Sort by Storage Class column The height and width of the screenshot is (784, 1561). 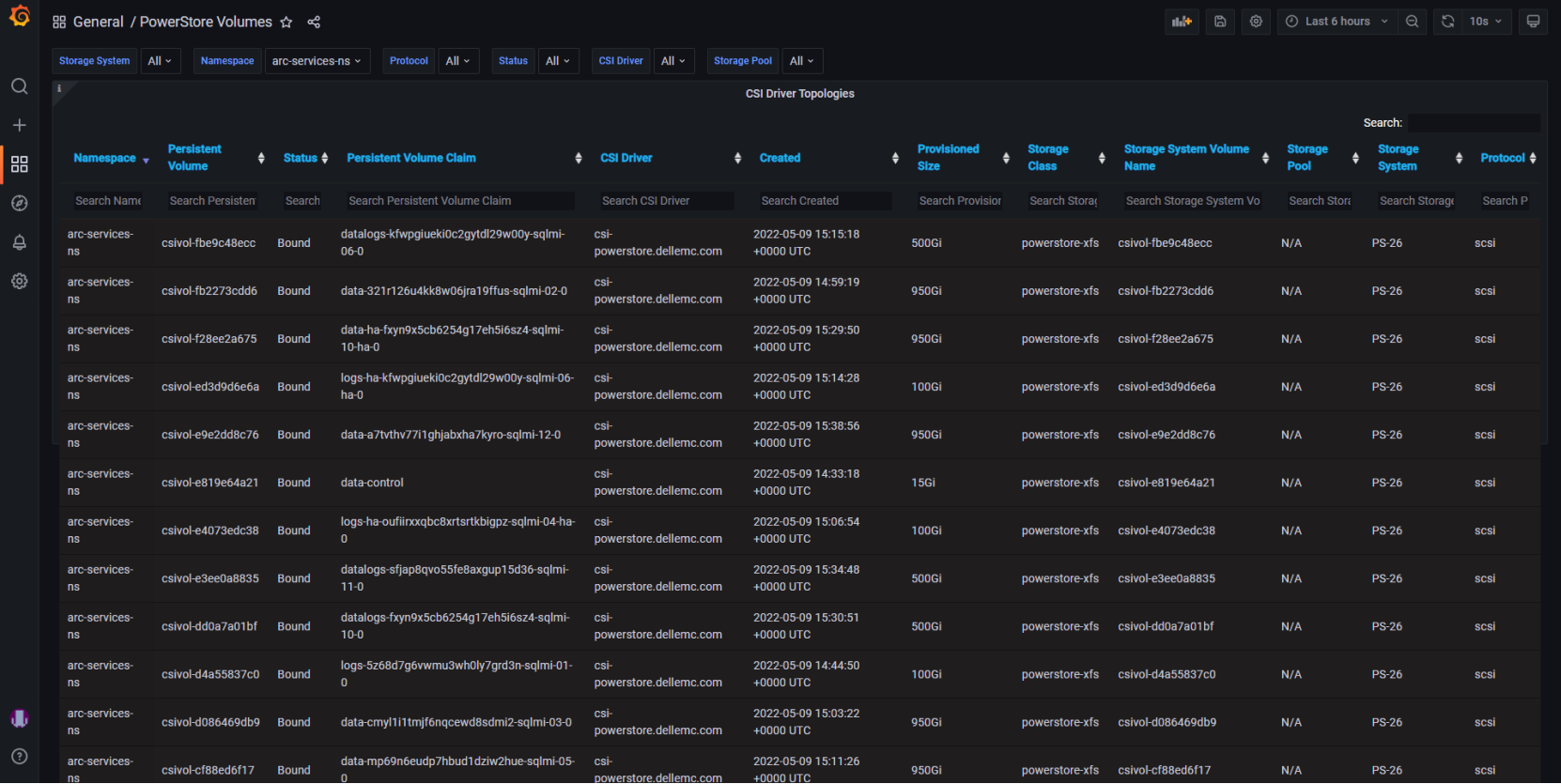pyautogui.click(x=1047, y=158)
